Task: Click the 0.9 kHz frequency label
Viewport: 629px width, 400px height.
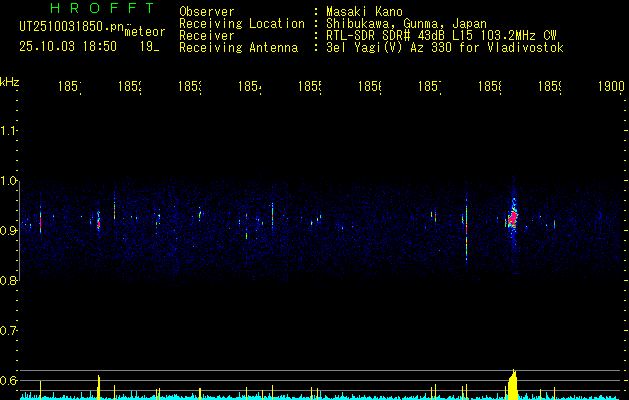Action: click(8, 231)
